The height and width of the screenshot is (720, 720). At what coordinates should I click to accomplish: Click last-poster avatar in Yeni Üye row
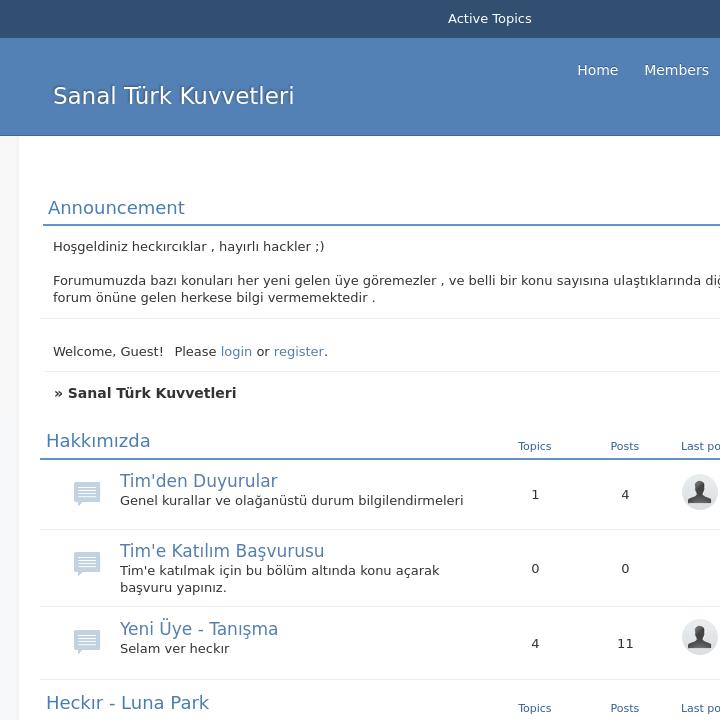pos(699,637)
